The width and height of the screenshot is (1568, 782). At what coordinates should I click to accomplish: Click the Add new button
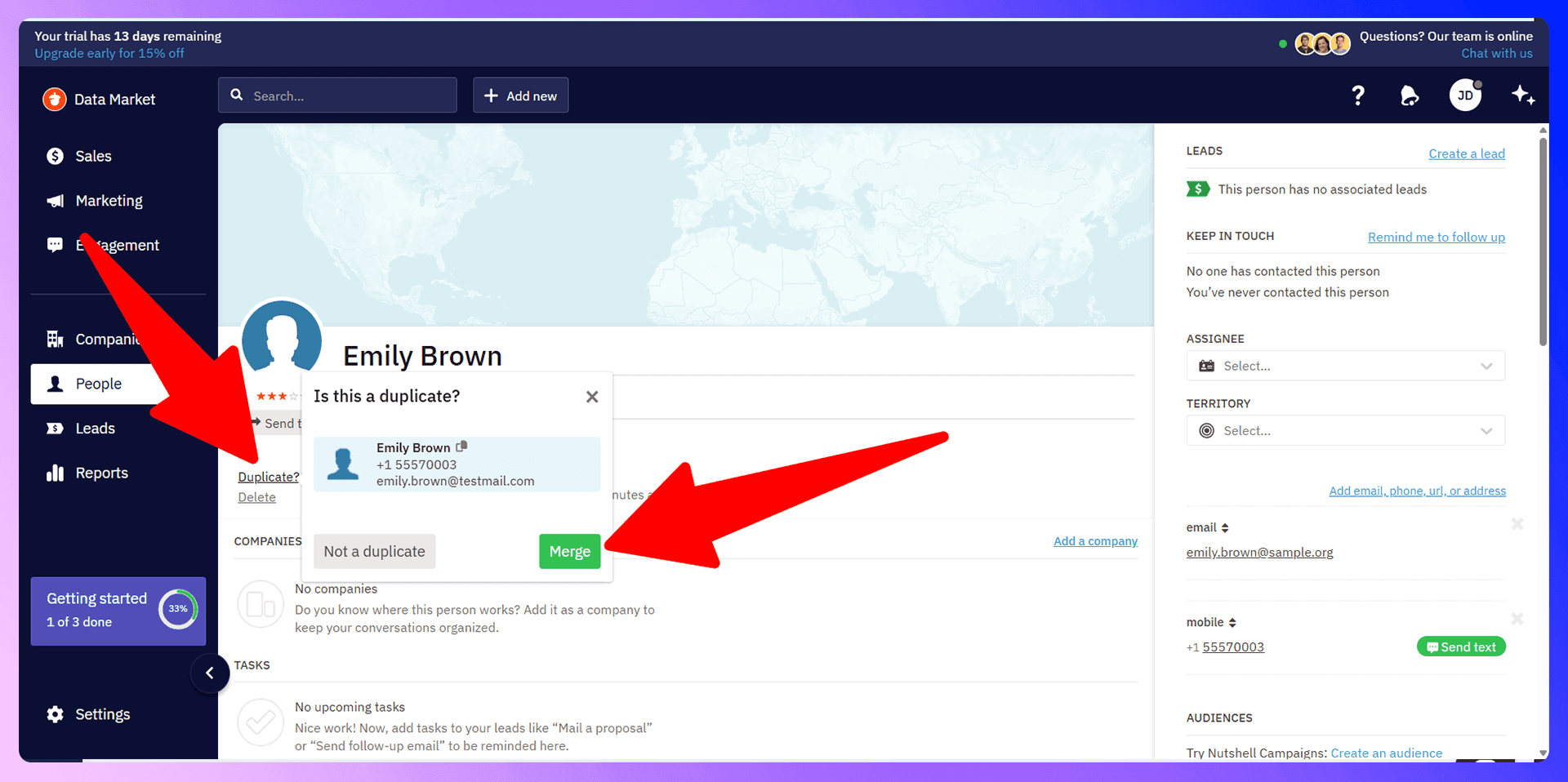520,96
